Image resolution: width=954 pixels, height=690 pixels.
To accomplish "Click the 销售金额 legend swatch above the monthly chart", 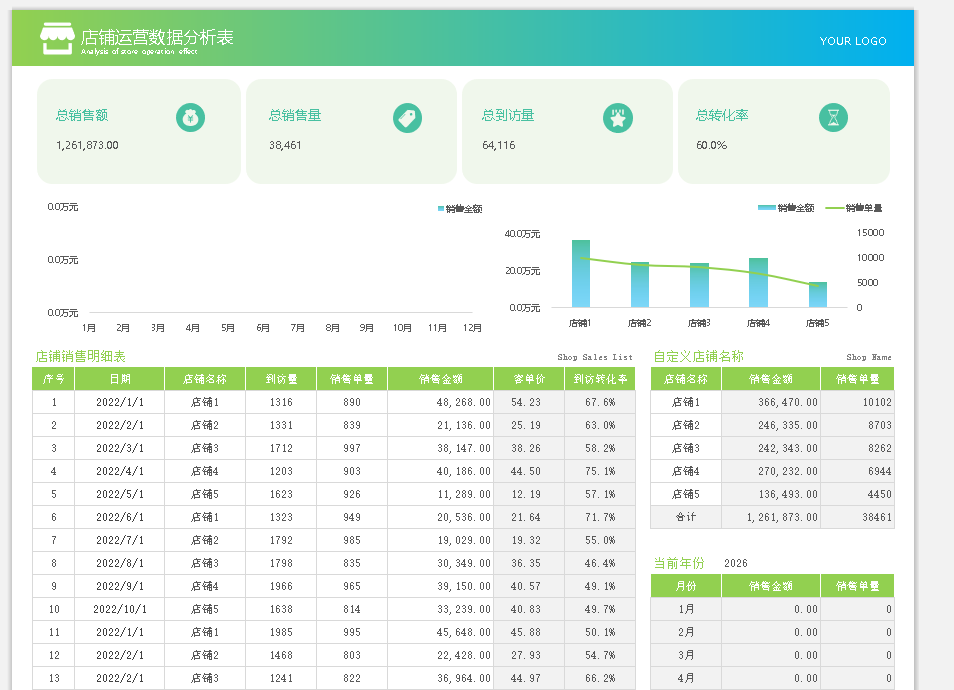I will [x=441, y=209].
